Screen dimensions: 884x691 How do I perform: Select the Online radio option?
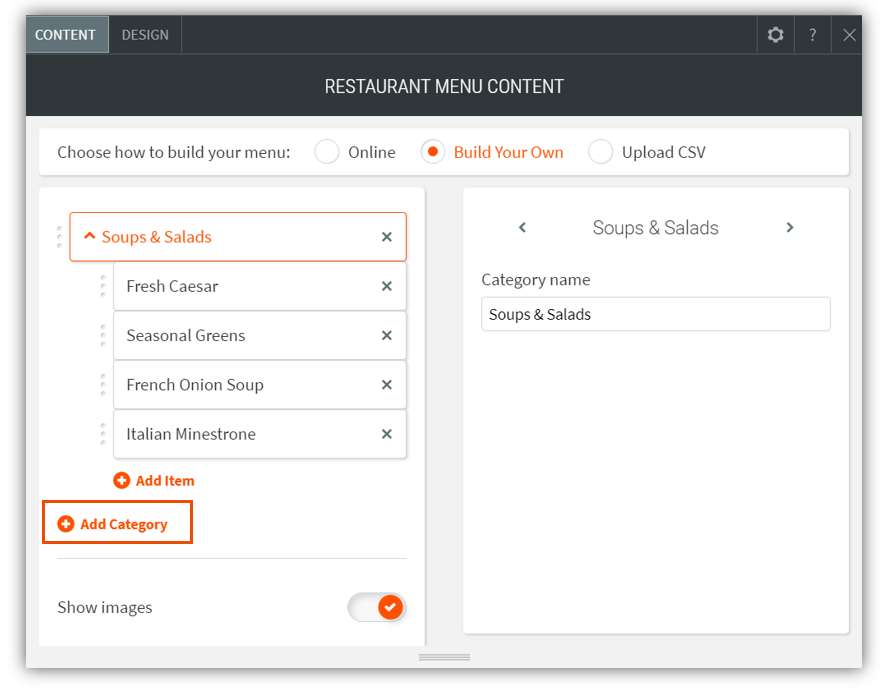pyautogui.click(x=327, y=152)
